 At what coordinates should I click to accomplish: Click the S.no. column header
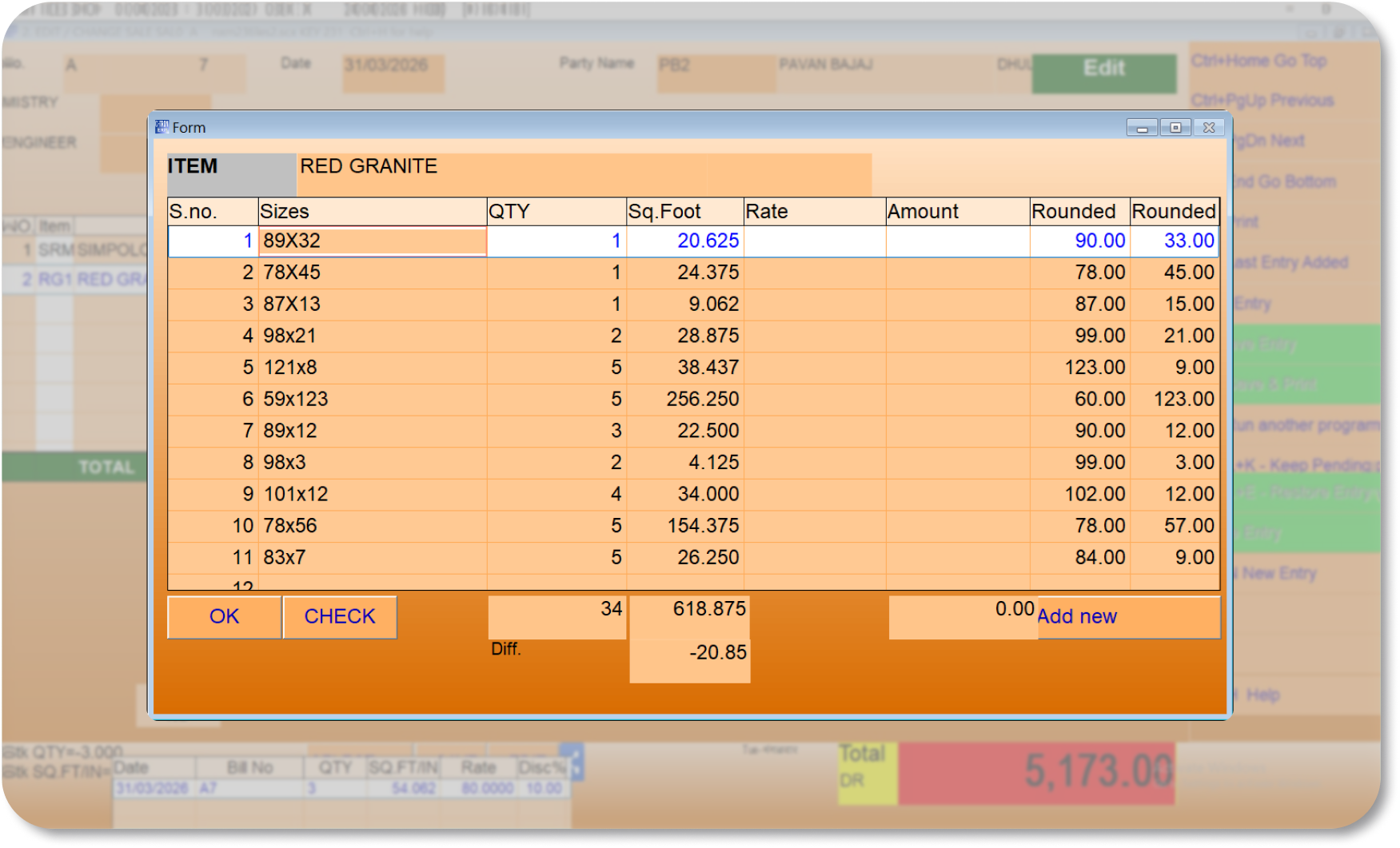213,211
